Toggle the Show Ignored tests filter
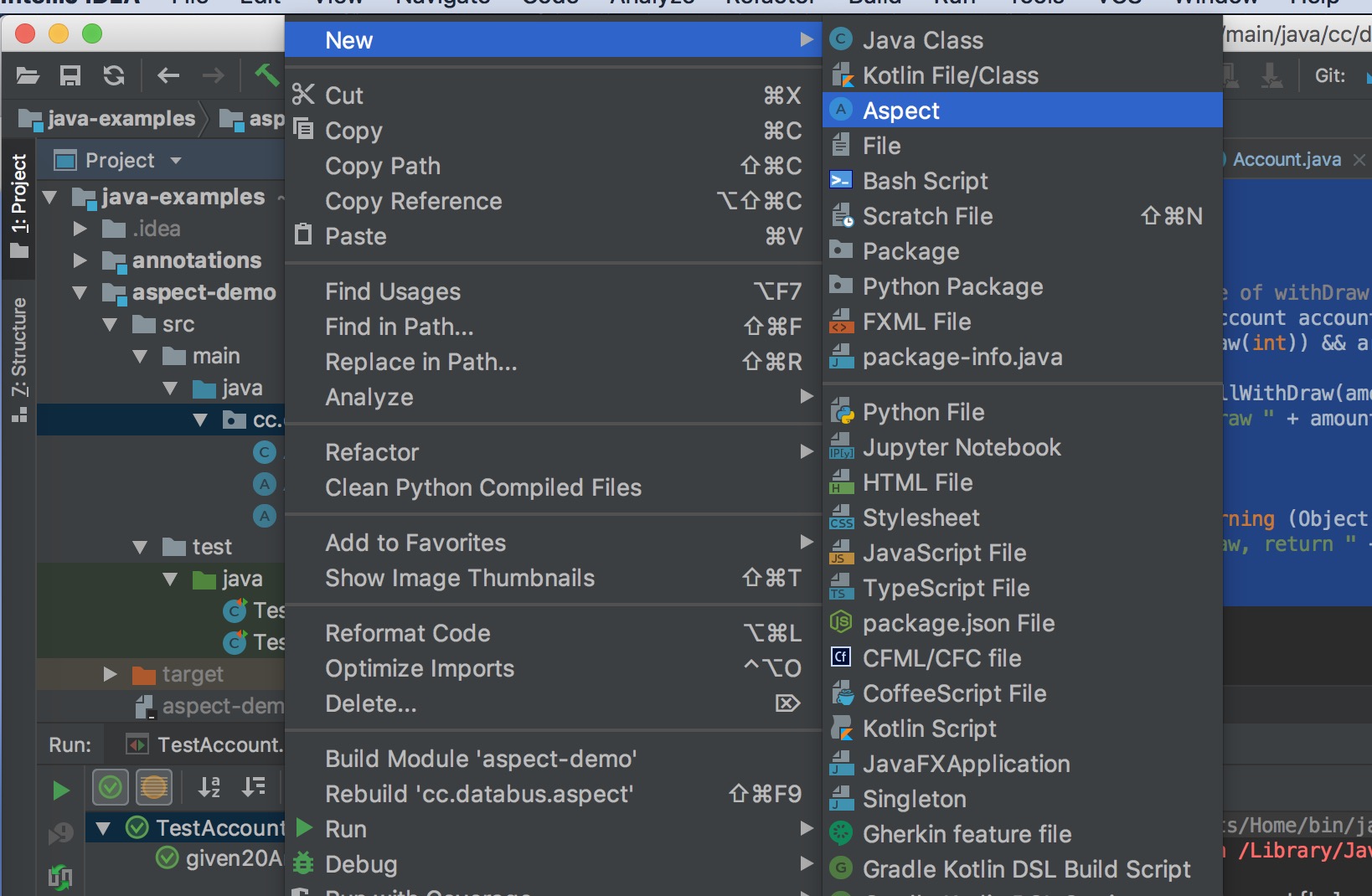Image resolution: width=1372 pixels, height=896 pixels. pos(154,786)
